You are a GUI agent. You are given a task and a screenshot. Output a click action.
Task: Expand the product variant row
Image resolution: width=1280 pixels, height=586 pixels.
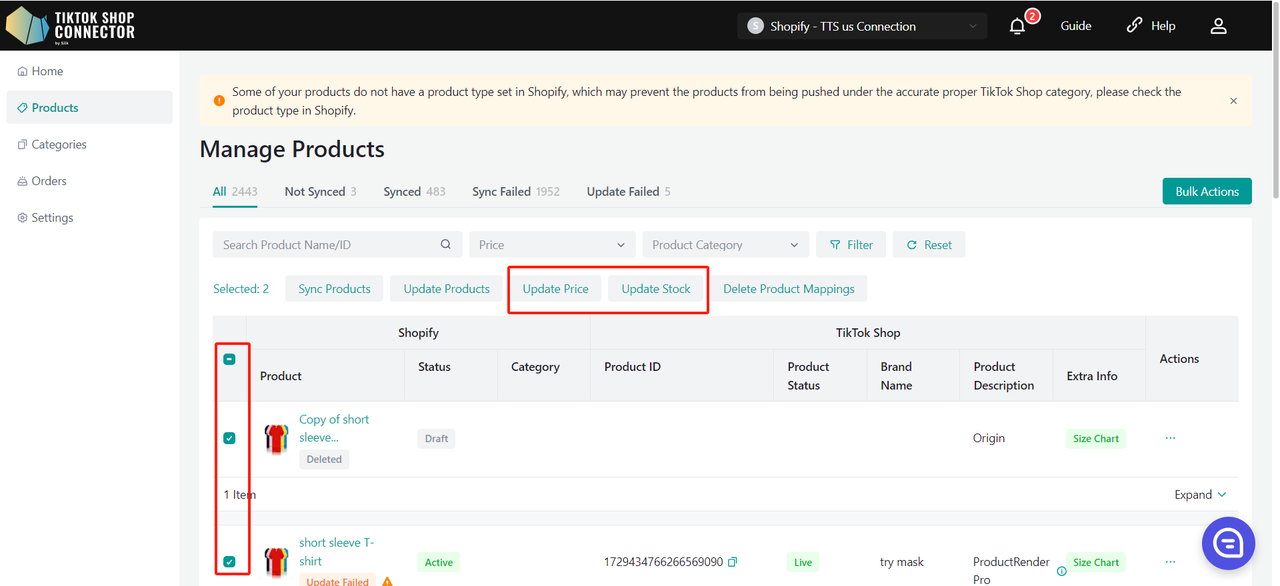[1200, 495]
